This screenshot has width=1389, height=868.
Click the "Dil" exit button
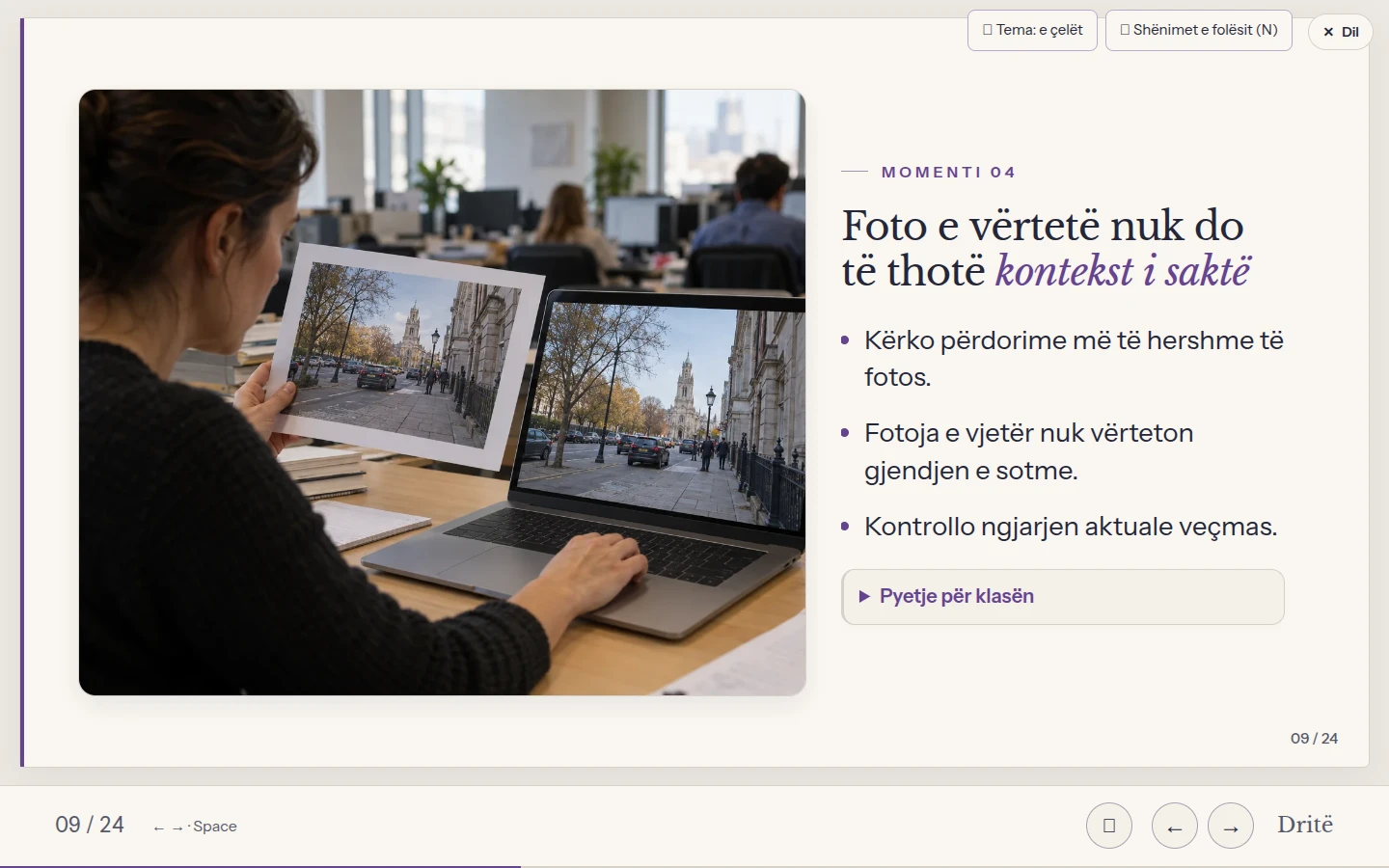1340,32
